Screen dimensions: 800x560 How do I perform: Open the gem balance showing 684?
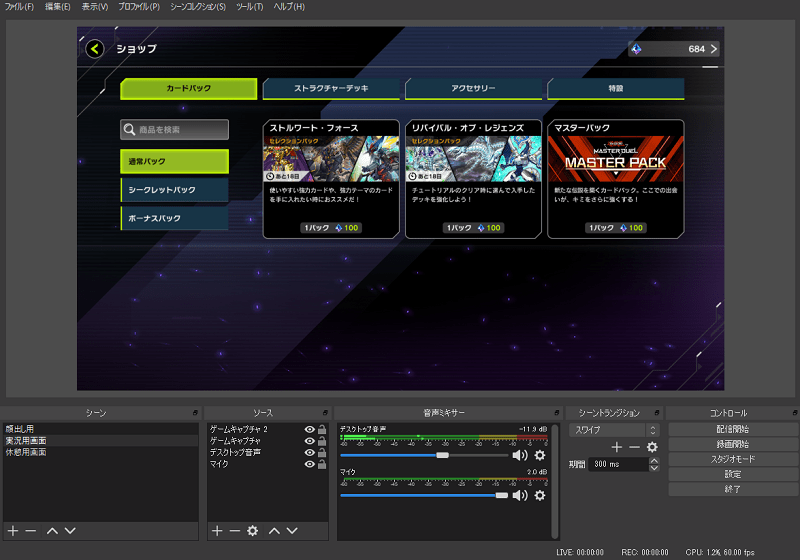(673, 49)
